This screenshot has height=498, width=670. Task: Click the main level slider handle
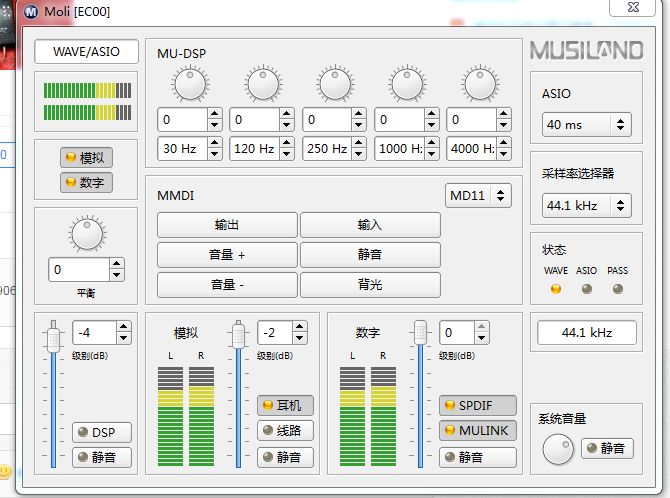53,340
